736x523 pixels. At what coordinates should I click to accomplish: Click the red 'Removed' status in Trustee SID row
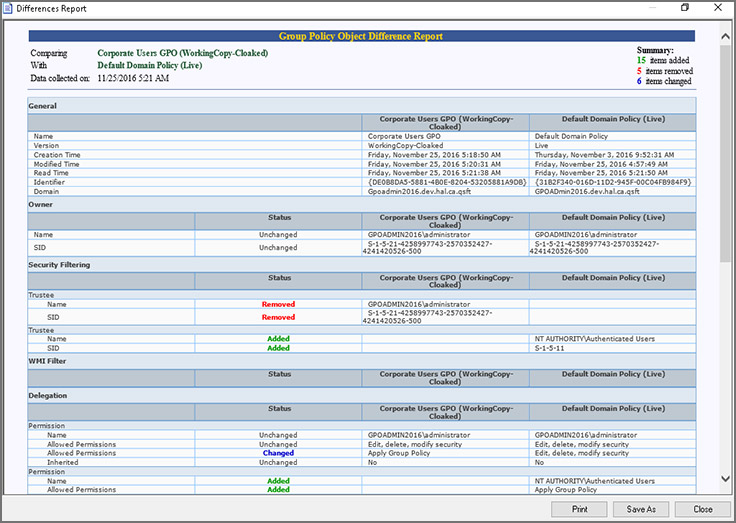pos(278,317)
